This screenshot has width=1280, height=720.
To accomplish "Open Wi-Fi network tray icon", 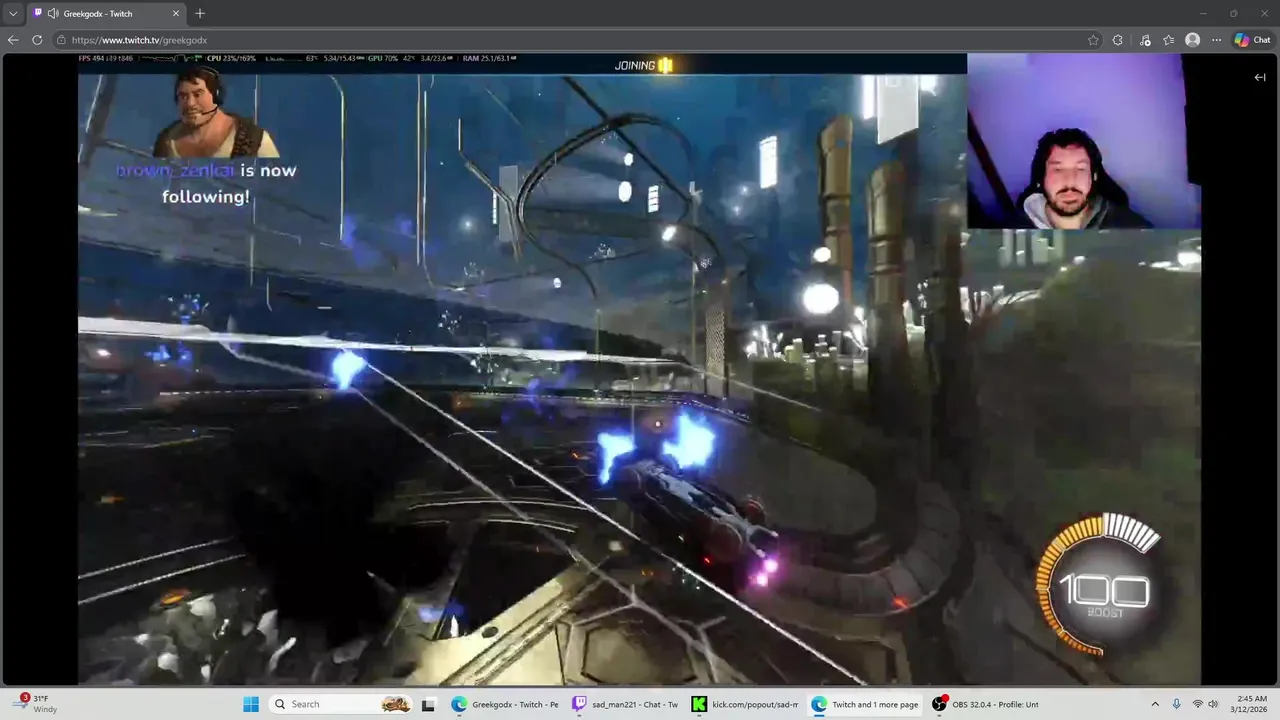I will [x=1197, y=704].
